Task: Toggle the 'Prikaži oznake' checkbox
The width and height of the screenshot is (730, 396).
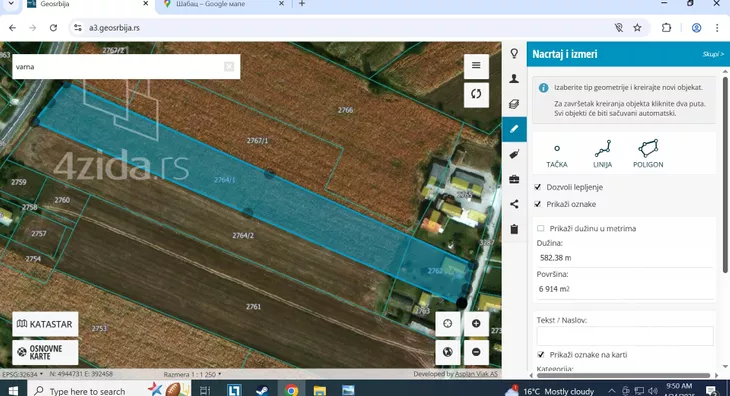Action: [538, 204]
